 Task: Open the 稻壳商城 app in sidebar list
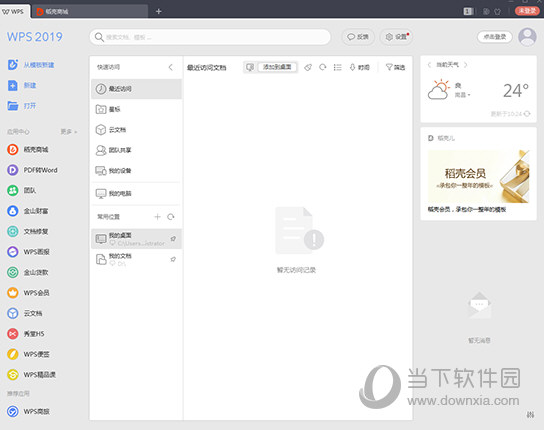coord(28,150)
